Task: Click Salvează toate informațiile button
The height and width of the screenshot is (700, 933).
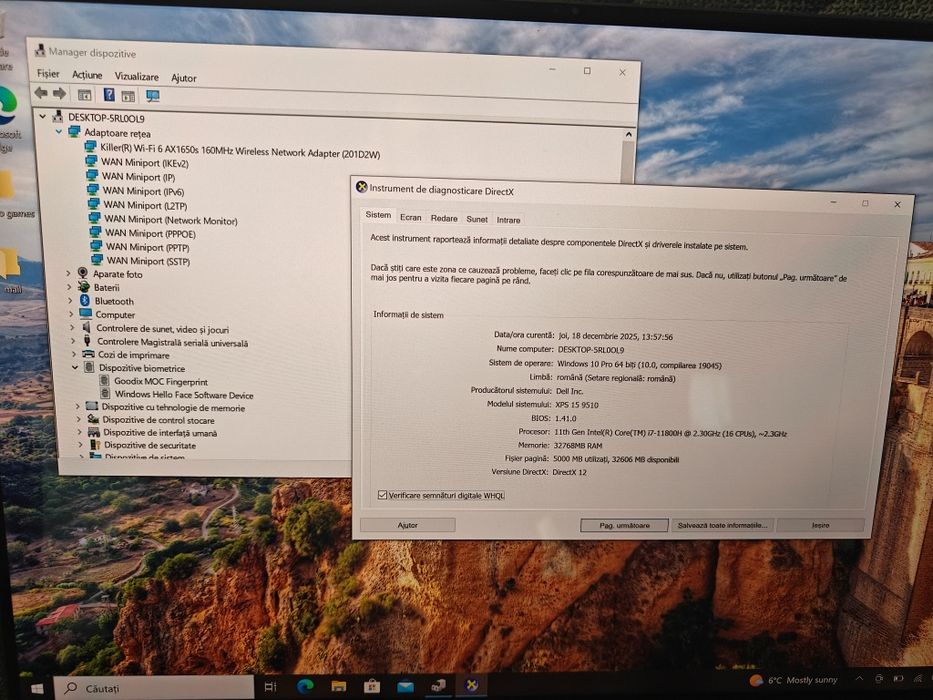Action: point(722,525)
